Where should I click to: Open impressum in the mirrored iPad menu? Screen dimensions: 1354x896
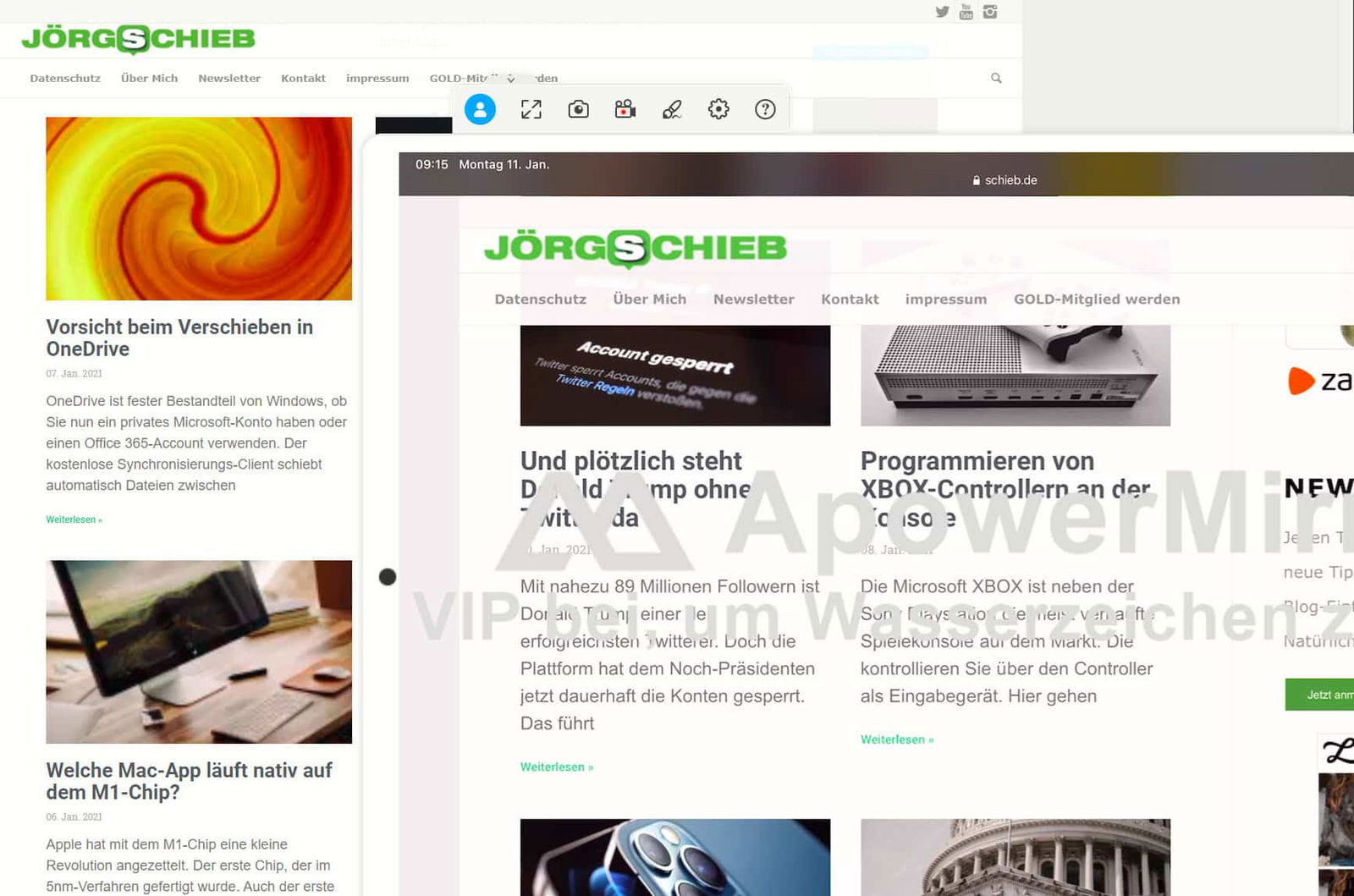click(945, 300)
